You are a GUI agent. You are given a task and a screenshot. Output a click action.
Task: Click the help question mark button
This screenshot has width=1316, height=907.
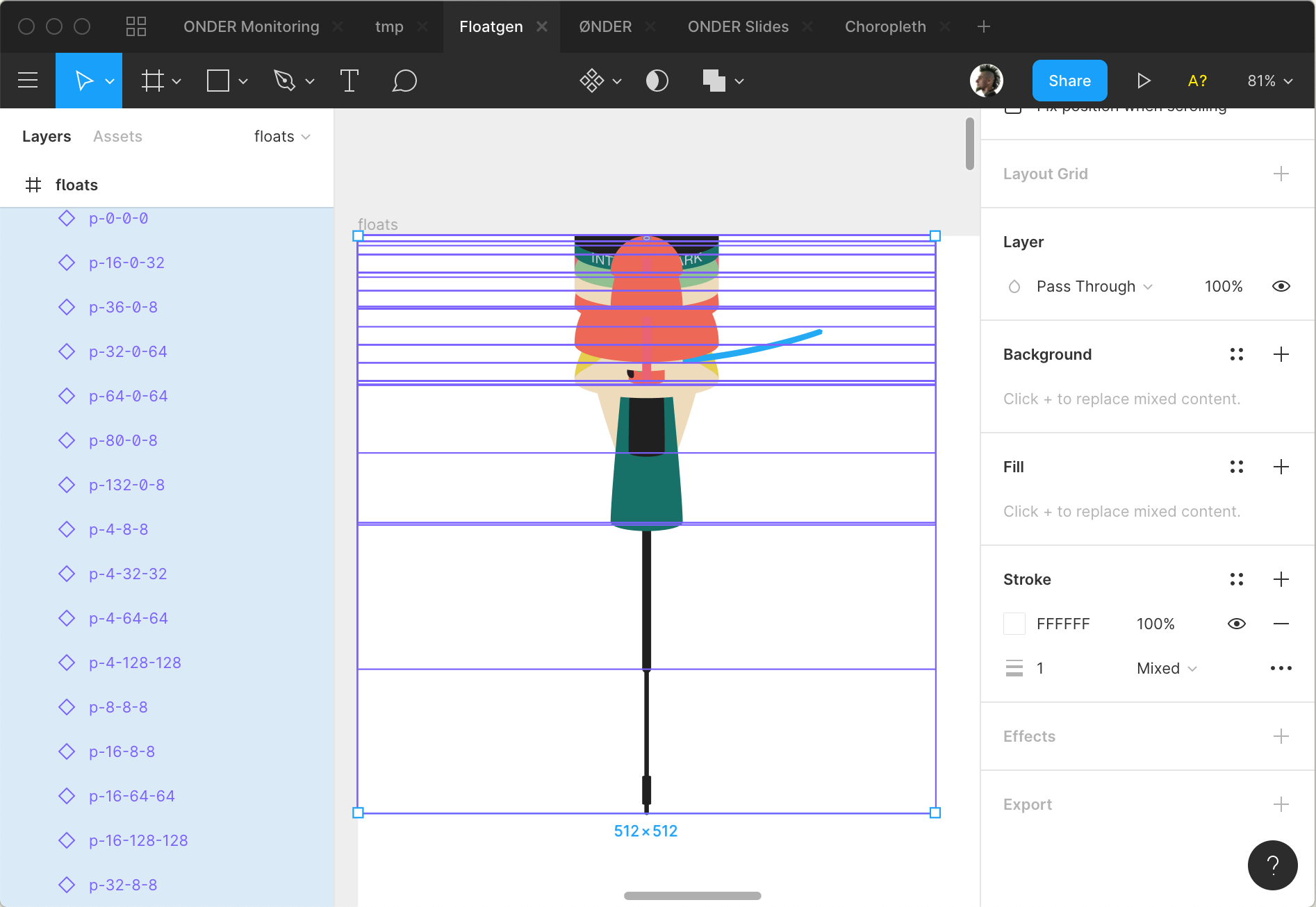click(x=1272, y=865)
